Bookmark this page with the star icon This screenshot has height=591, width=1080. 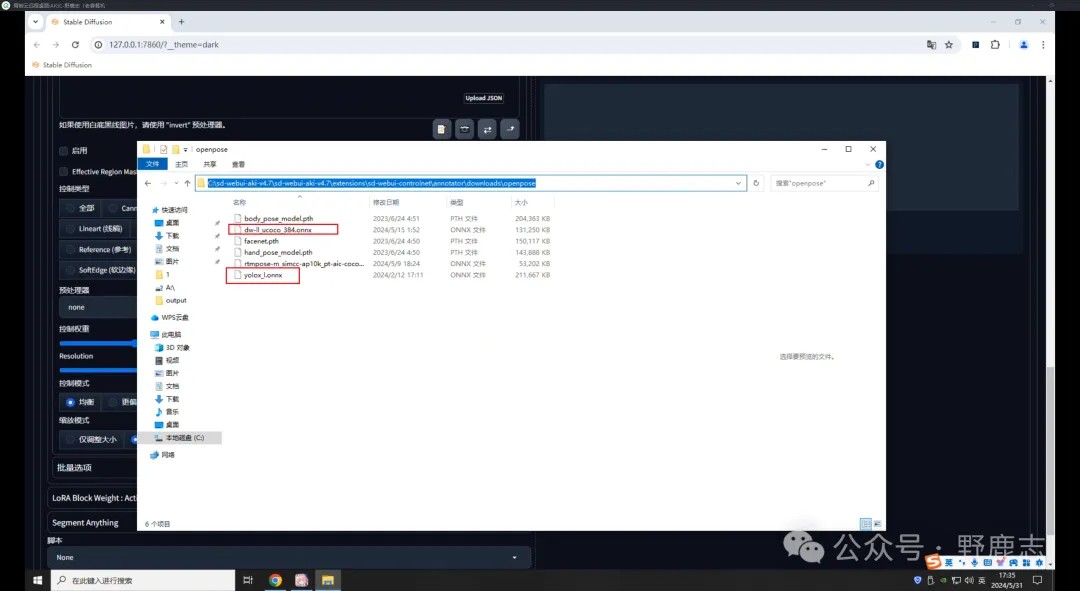949,45
